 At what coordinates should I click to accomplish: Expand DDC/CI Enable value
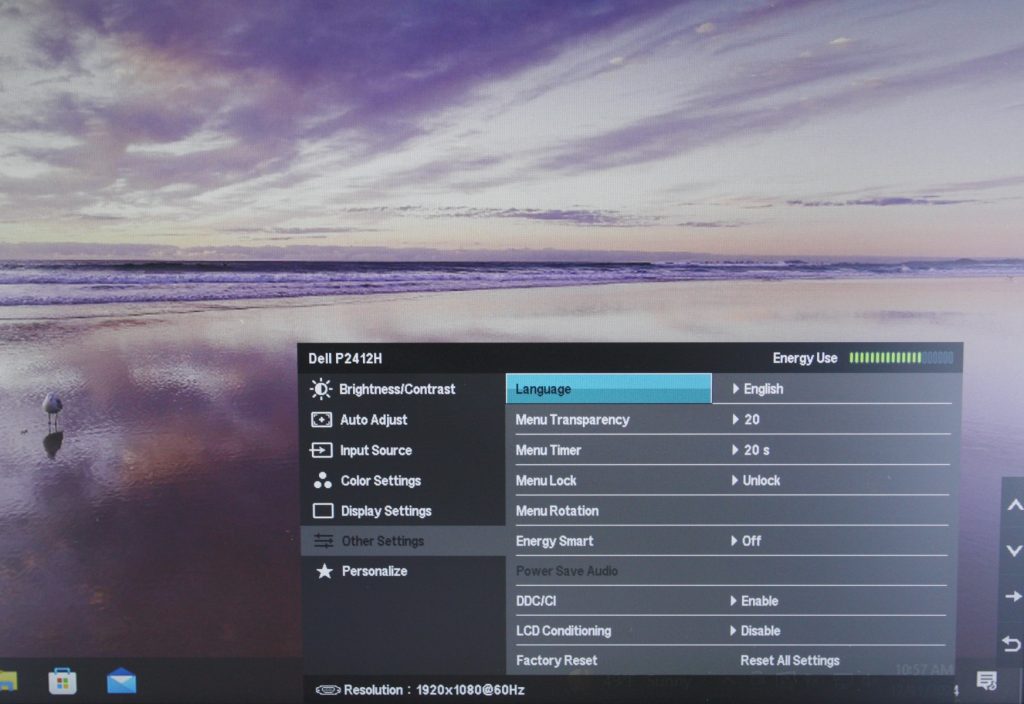[754, 601]
